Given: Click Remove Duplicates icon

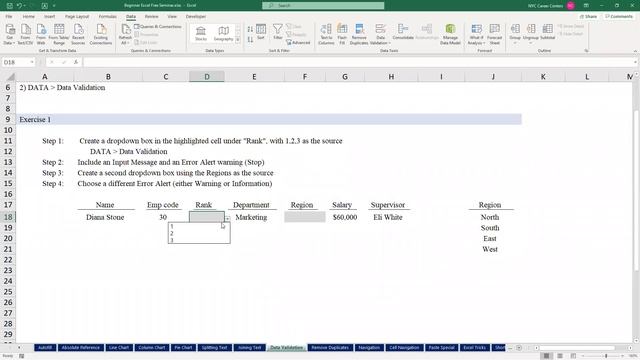Looking at the screenshot, I should tap(359, 34).
